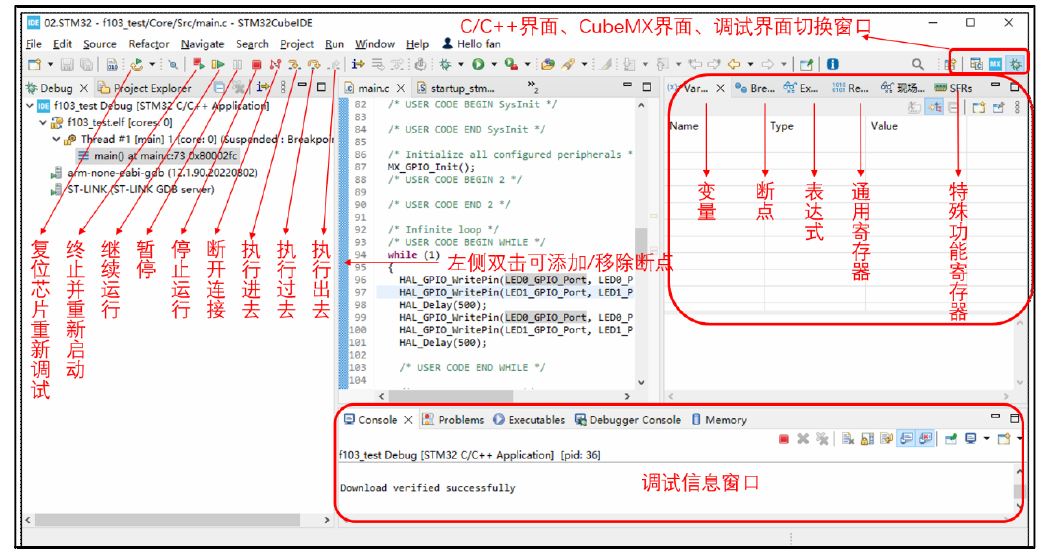Click the Debug view horizontal scrollbar
1056x555 pixels.
[167, 520]
